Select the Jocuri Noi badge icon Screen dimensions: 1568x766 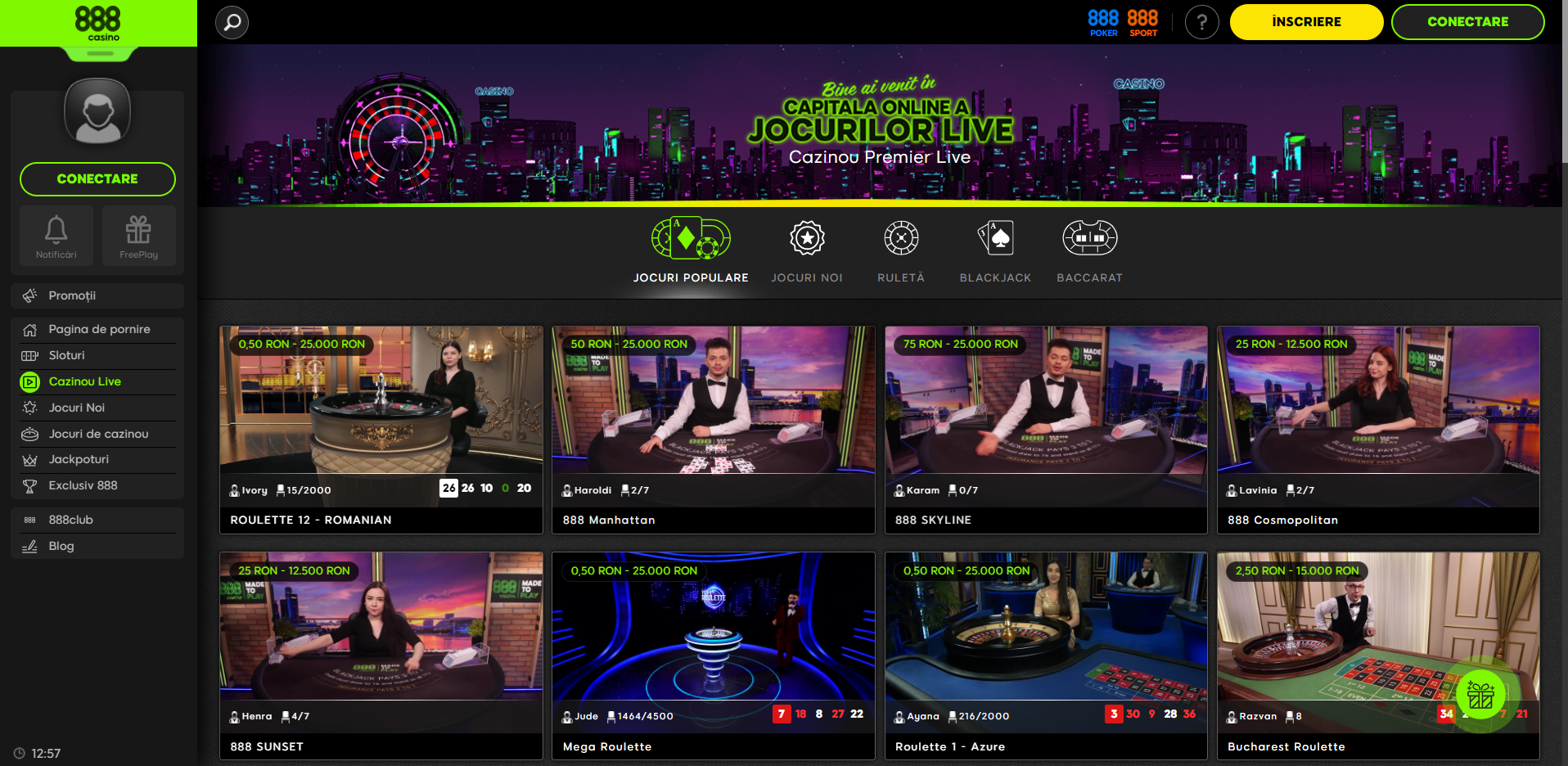[807, 238]
